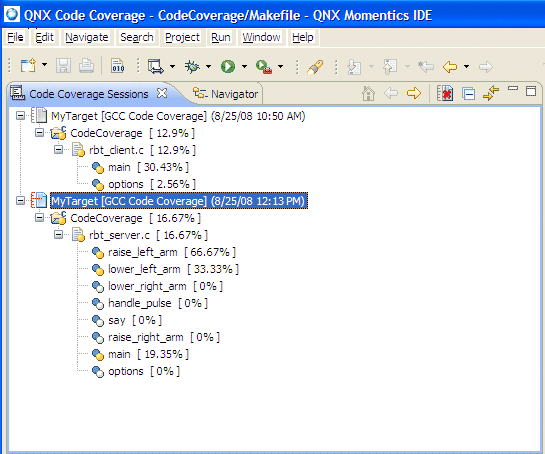Open the Project menu
This screenshot has height=454, width=545.
coord(182,37)
